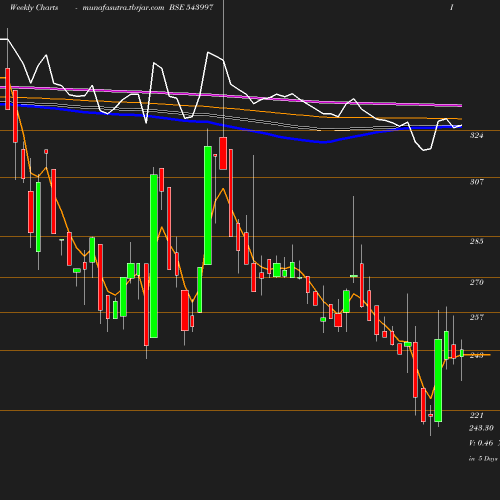Screen dimensions: 500x500
Task: Click the 270 price level label
Action: click(x=476, y=282)
